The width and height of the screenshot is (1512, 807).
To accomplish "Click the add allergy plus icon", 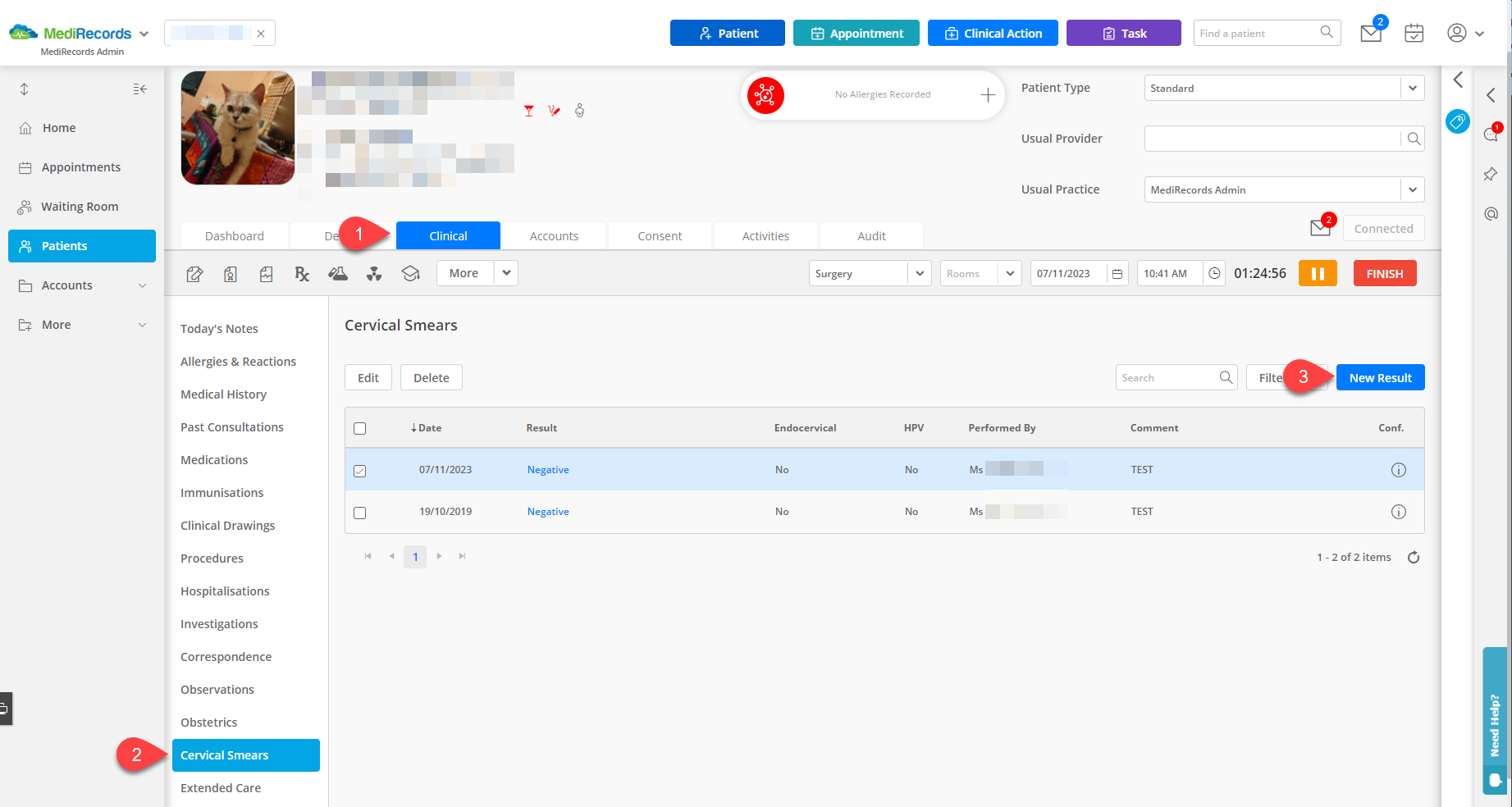I will (988, 95).
